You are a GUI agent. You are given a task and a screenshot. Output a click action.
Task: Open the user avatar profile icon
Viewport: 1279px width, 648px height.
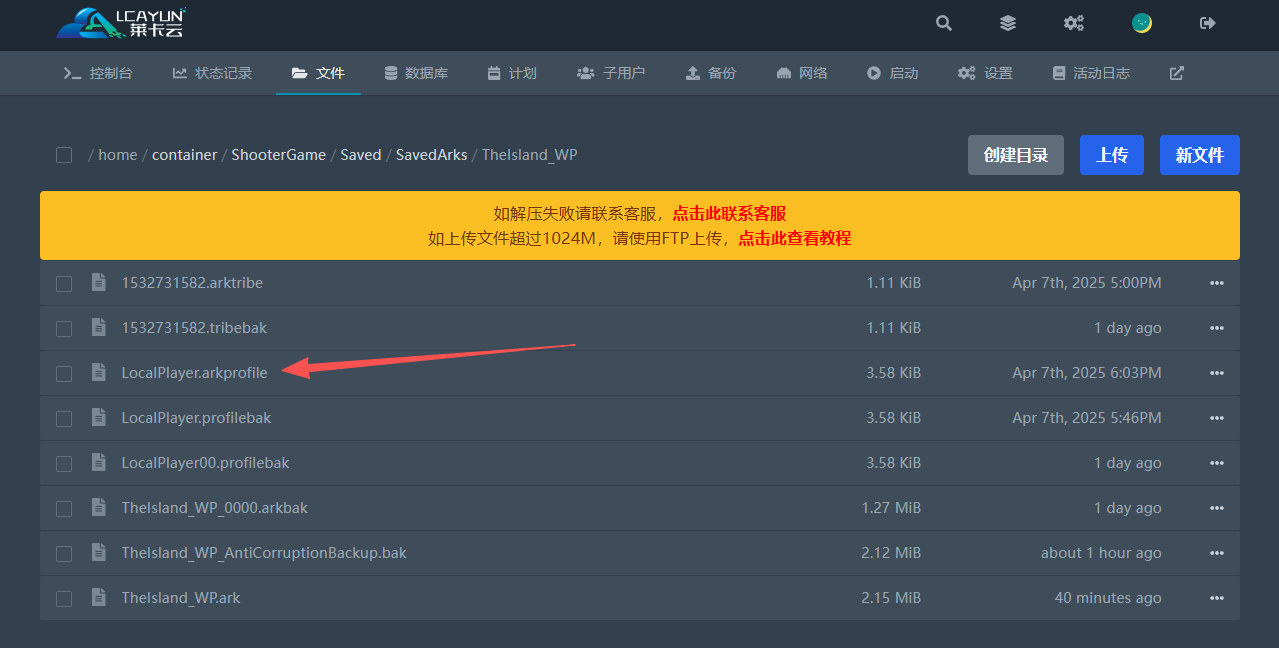(1141, 23)
